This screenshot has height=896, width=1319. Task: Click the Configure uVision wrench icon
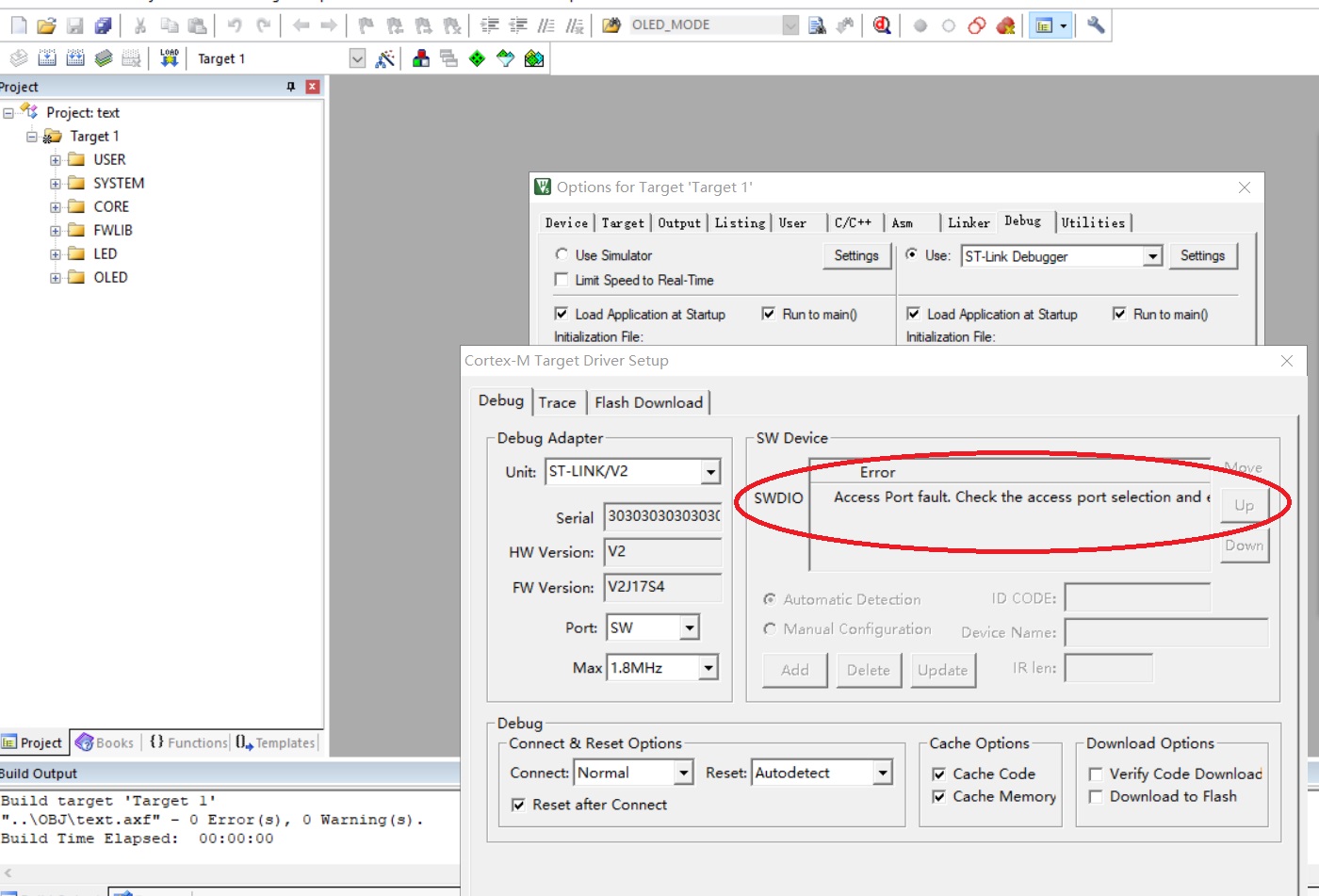click(1098, 25)
